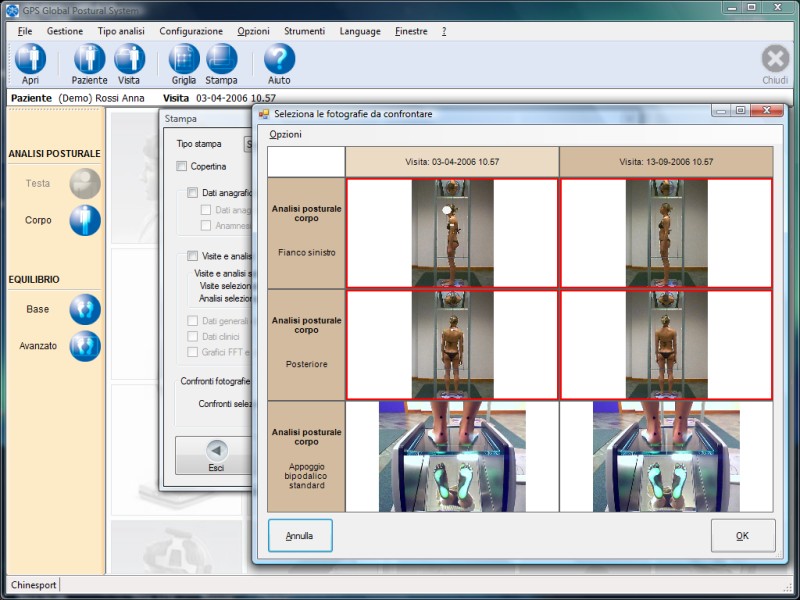Click the Apri toolbar icon

click(30, 60)
